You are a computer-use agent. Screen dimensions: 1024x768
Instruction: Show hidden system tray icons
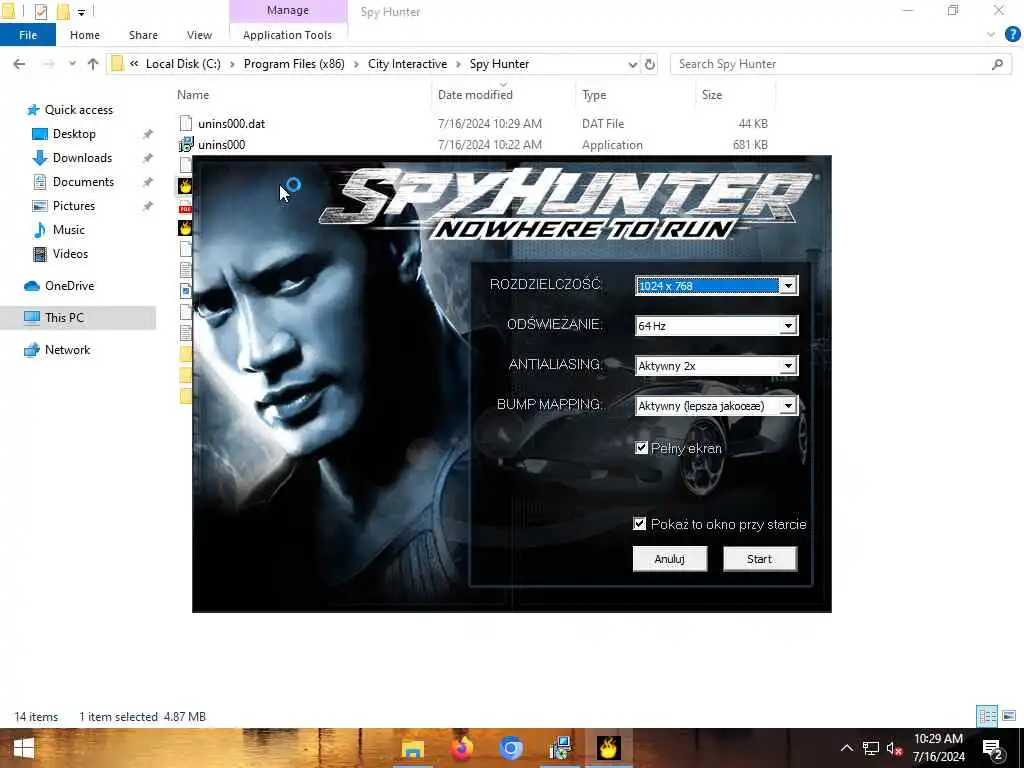pos(846,748)
